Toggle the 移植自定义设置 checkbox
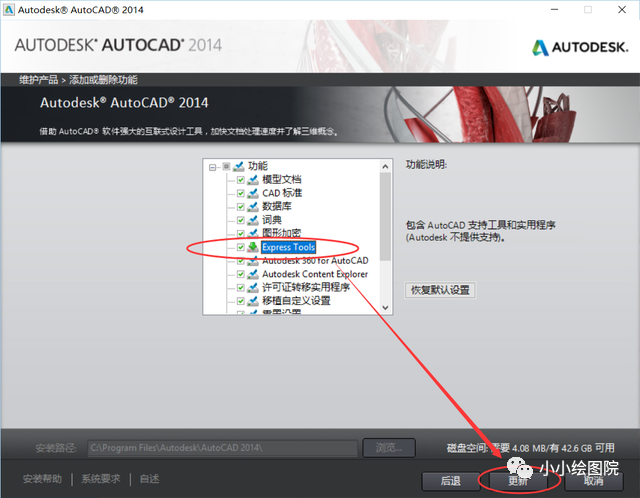The image size is (640, 498). [241, 301]
